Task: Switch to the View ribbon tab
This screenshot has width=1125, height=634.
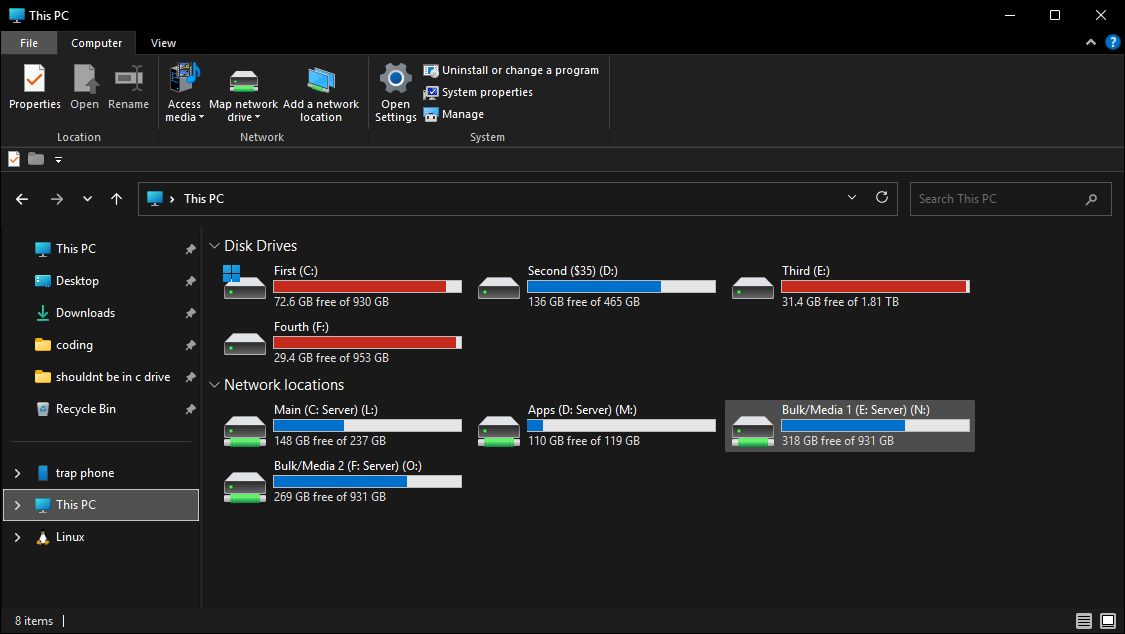Action: click(x=163, y=43)
